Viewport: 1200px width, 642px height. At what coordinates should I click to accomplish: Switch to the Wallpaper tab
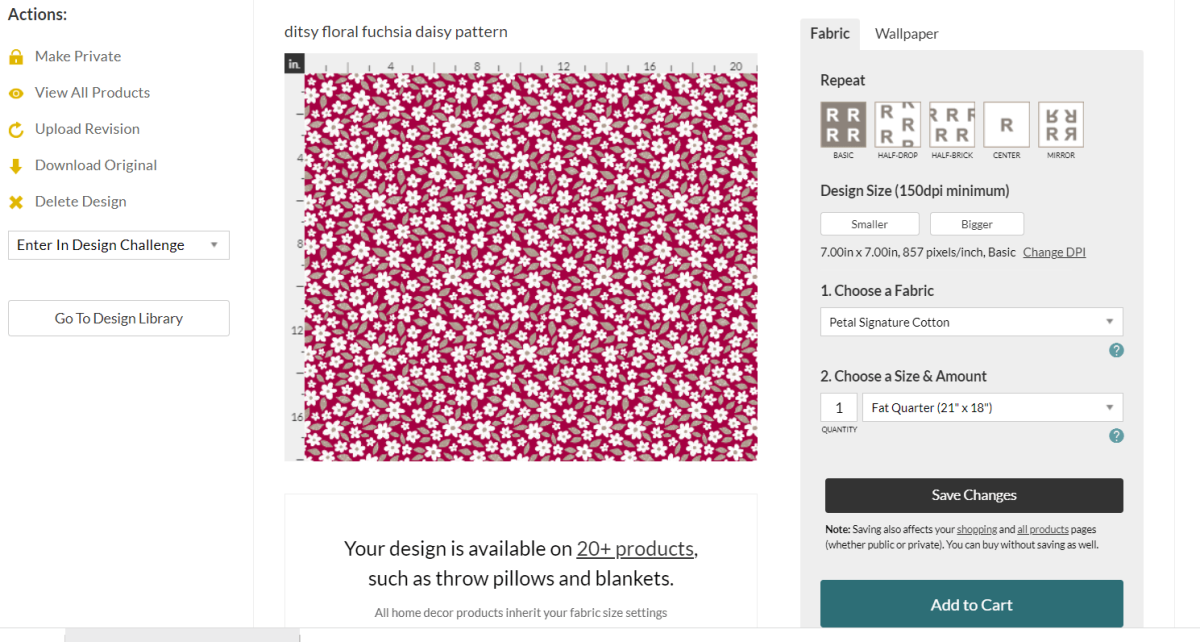point(906,33)
